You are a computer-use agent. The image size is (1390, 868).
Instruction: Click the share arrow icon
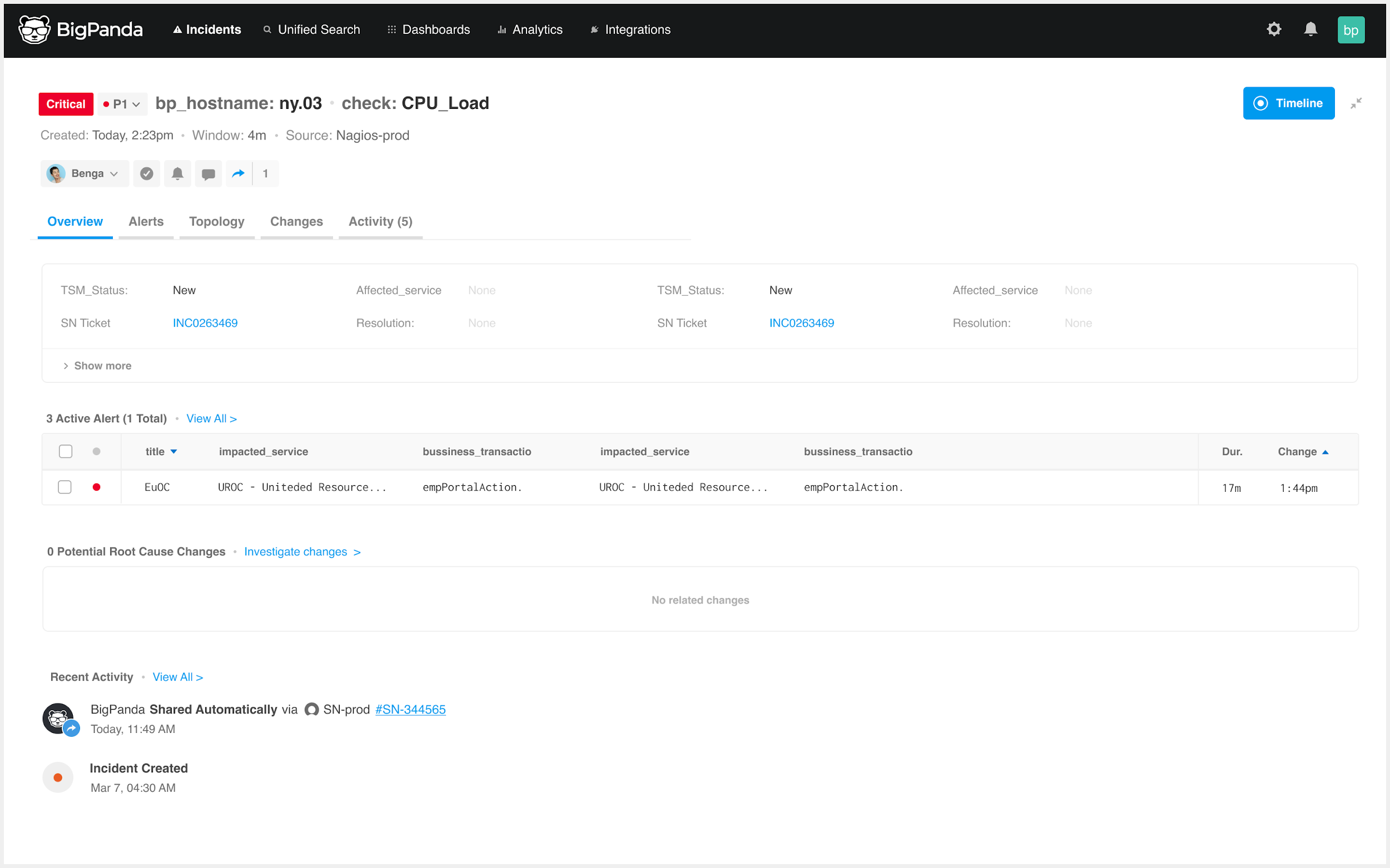[x=239, y=173]
